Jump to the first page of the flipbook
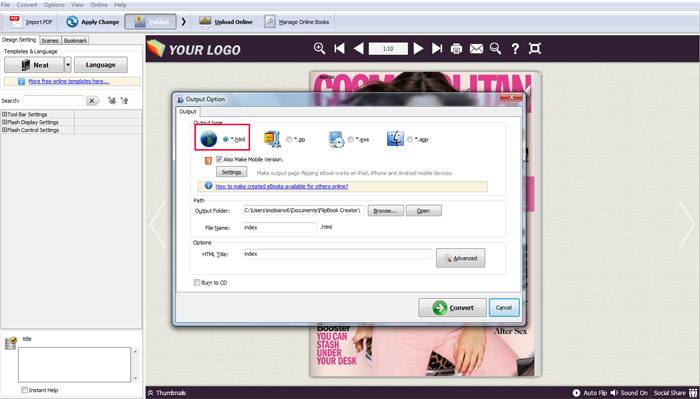This screenshot has width=700, height=399. [339, 48]
